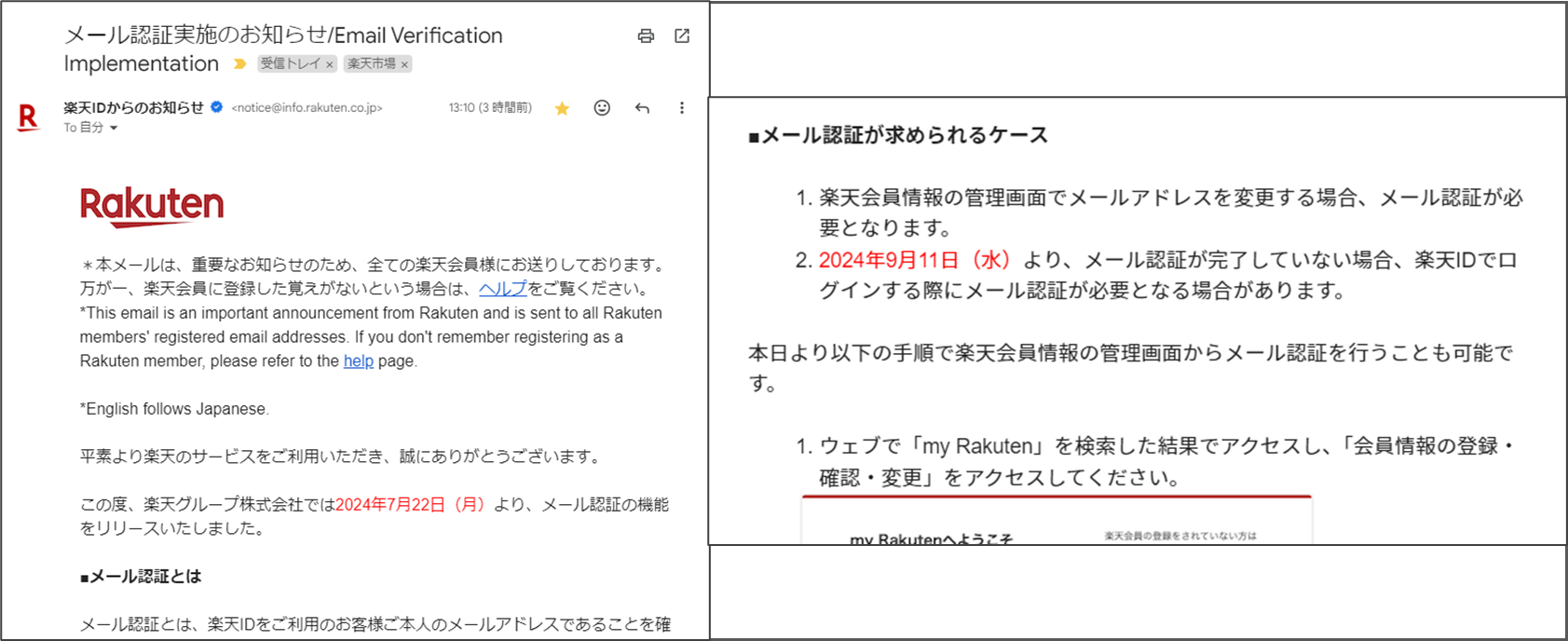This screenshot has width=1568, height=641.
Task: Reply to the Rakuten email
Action: [642, 108]
